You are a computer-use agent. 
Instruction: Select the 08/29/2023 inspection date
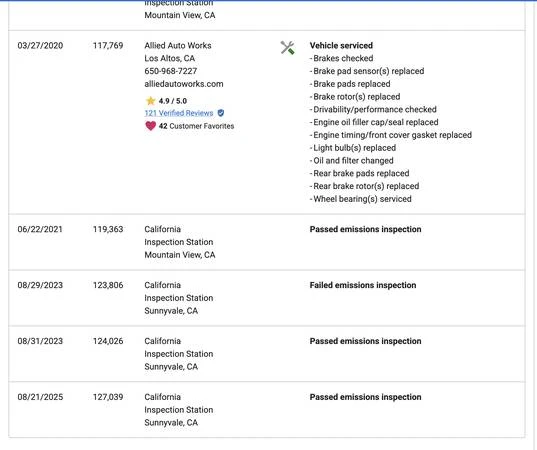40,285
